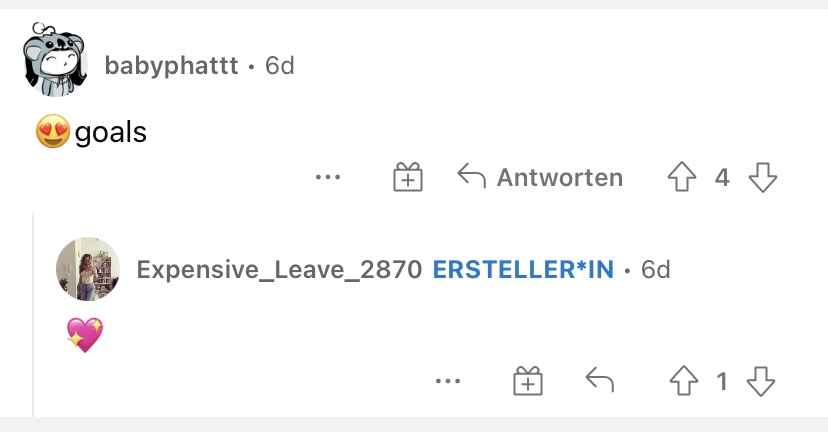Click the 6d timestamp on babyphattt's comment
Viewport: 828px width, 432px height.
tap(280, 66)
